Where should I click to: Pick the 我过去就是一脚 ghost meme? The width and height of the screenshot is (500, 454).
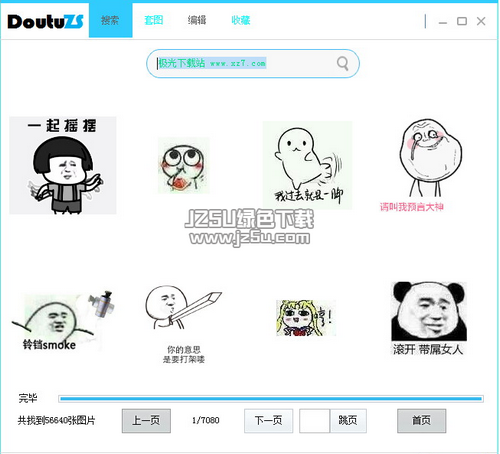coord(307,165)
